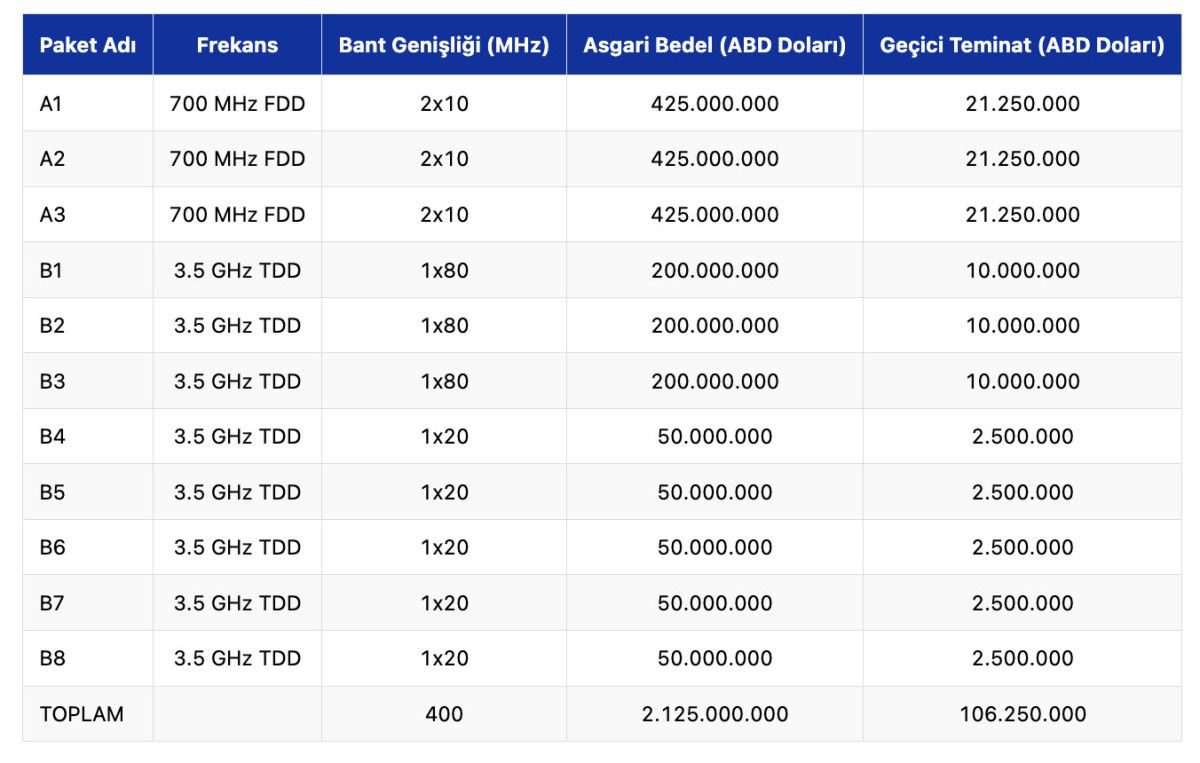The image size is (1200, 763).
Task: Click the A1 package name cell
Action: (x=51, y=104)
